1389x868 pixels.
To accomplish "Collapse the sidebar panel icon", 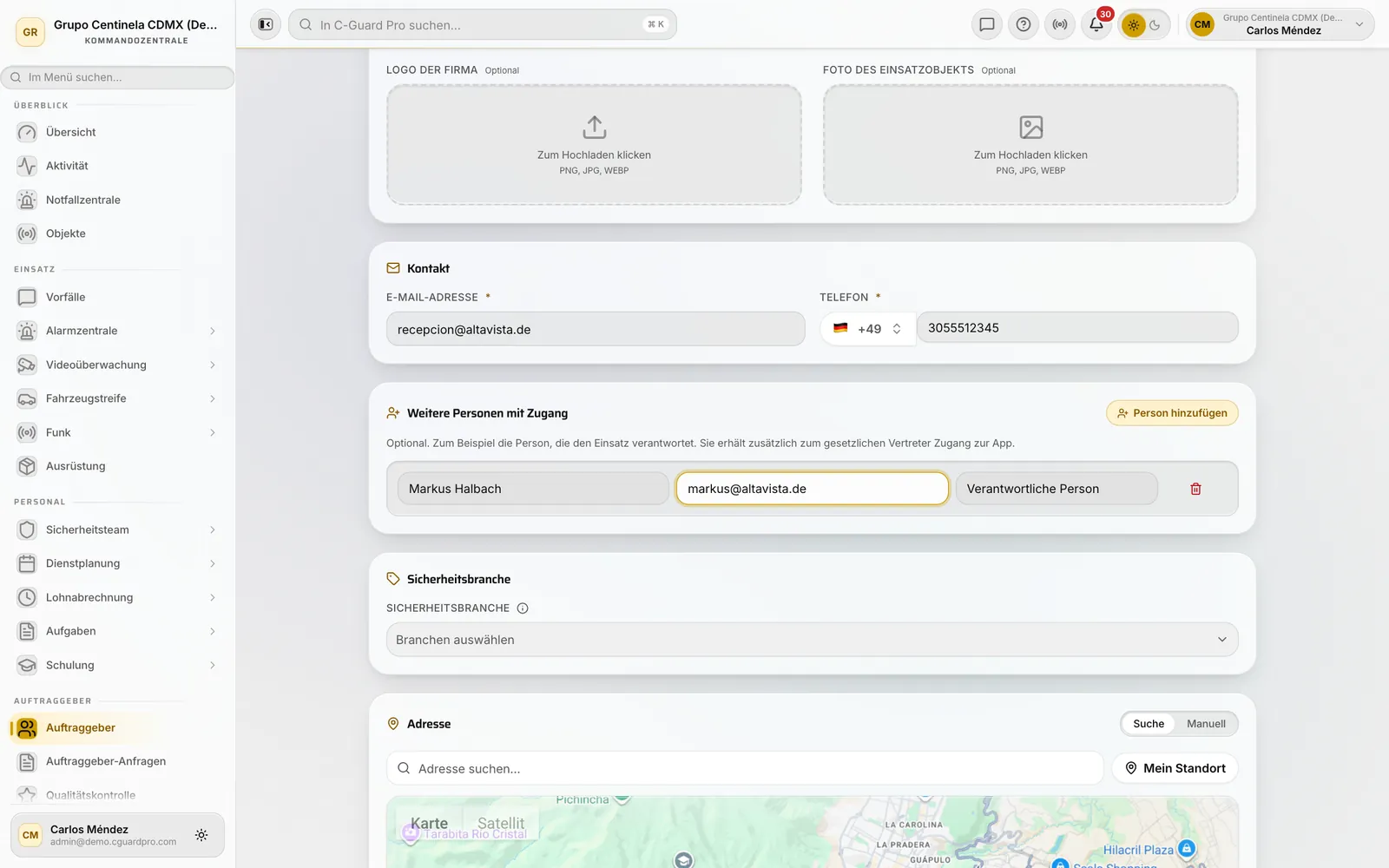I will click(266, 24).
